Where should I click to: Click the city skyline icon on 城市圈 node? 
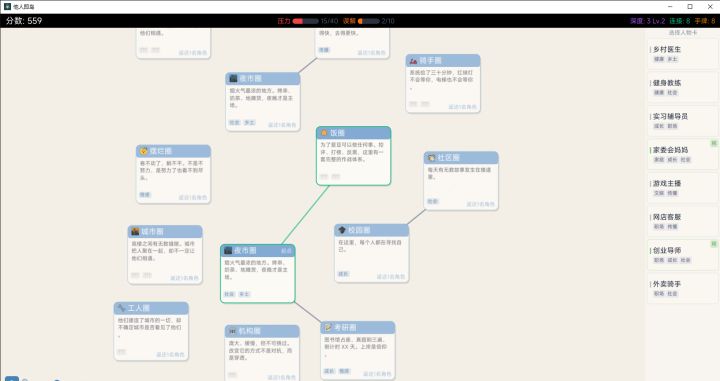pyautogui.click(x=135, y=231)
